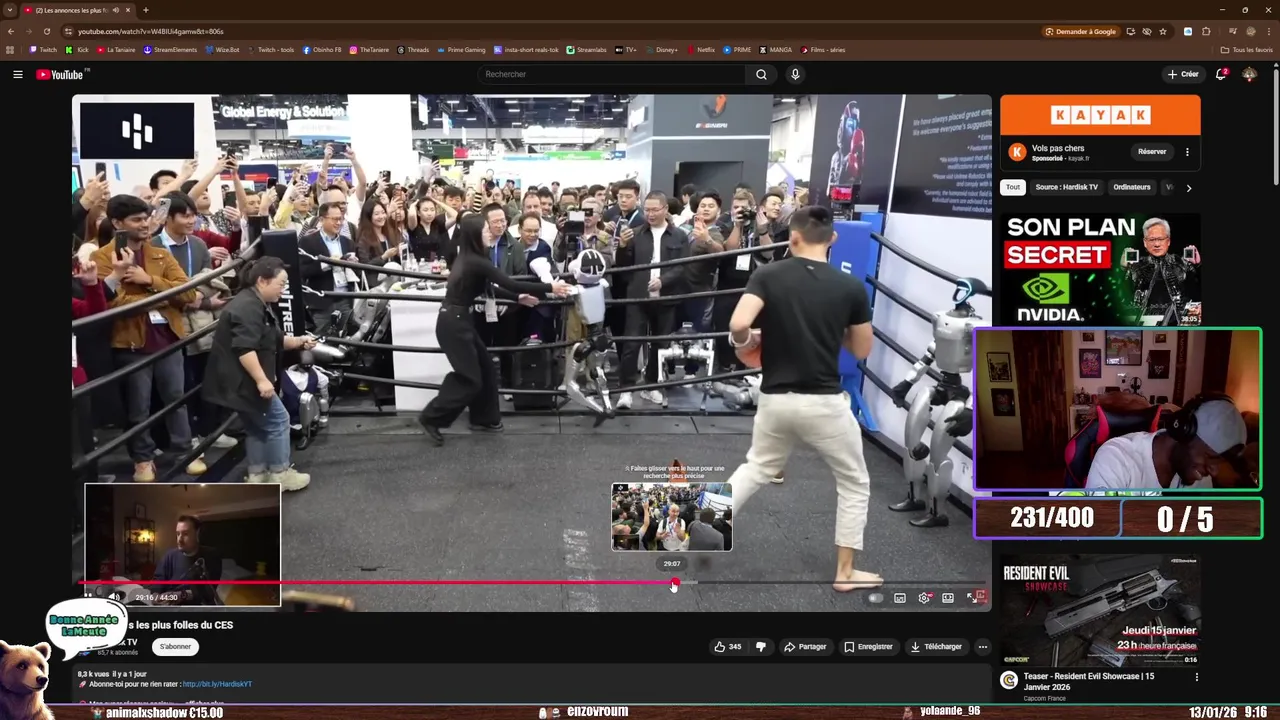Click the 29:07 seek preview thumbnail

672,517
